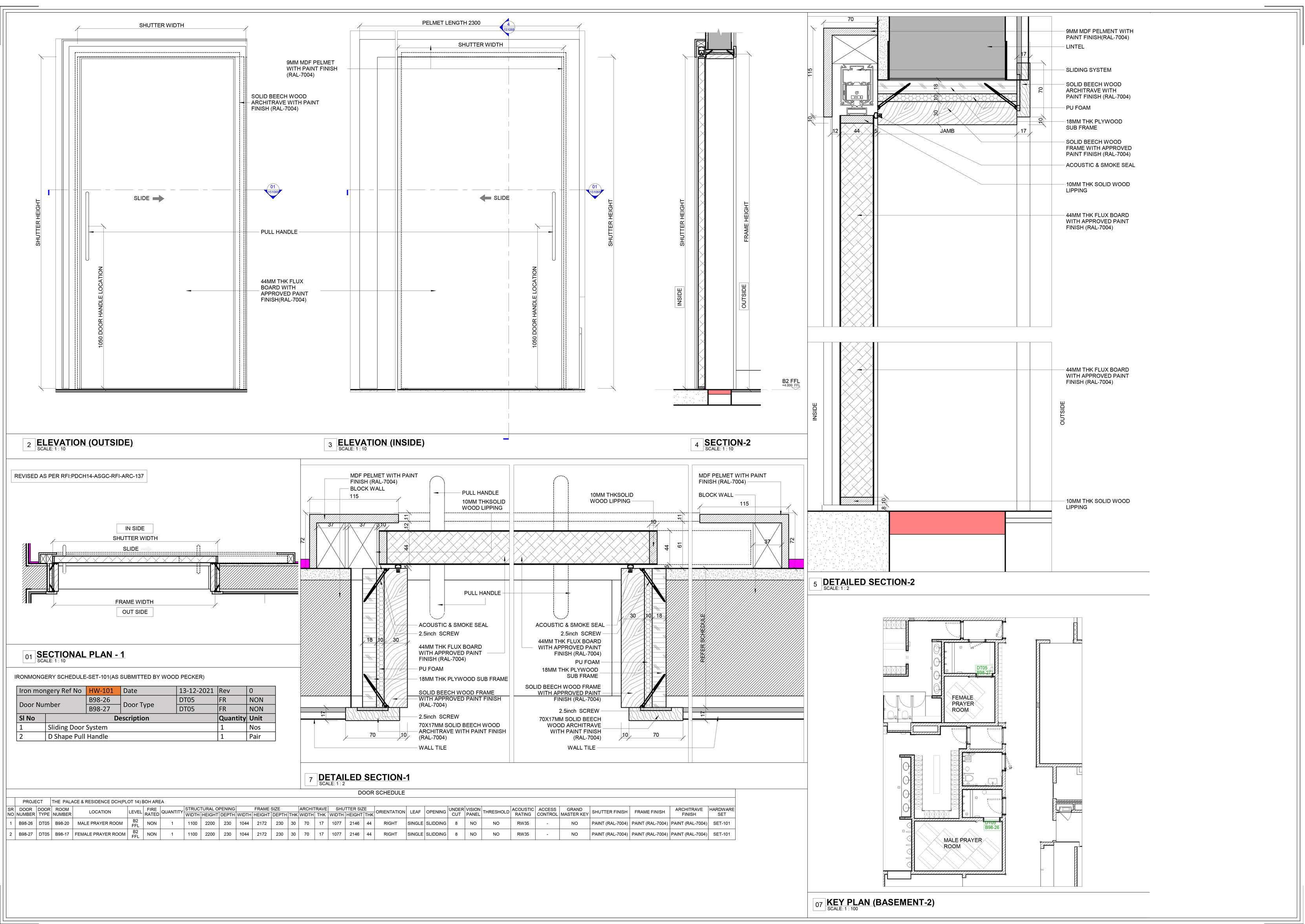The image size is (1305, 924).
Task: Click the slide arrow on inside elevation
Action: pyautogui.click(x=485, y=198)
